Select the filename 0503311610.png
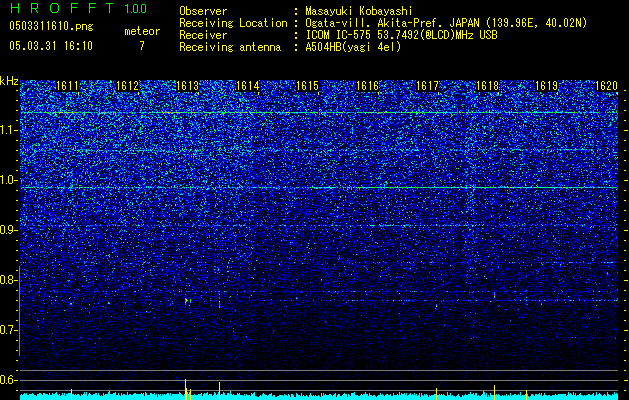The height and width of the screenshot is (400, 629). [51, 27]
